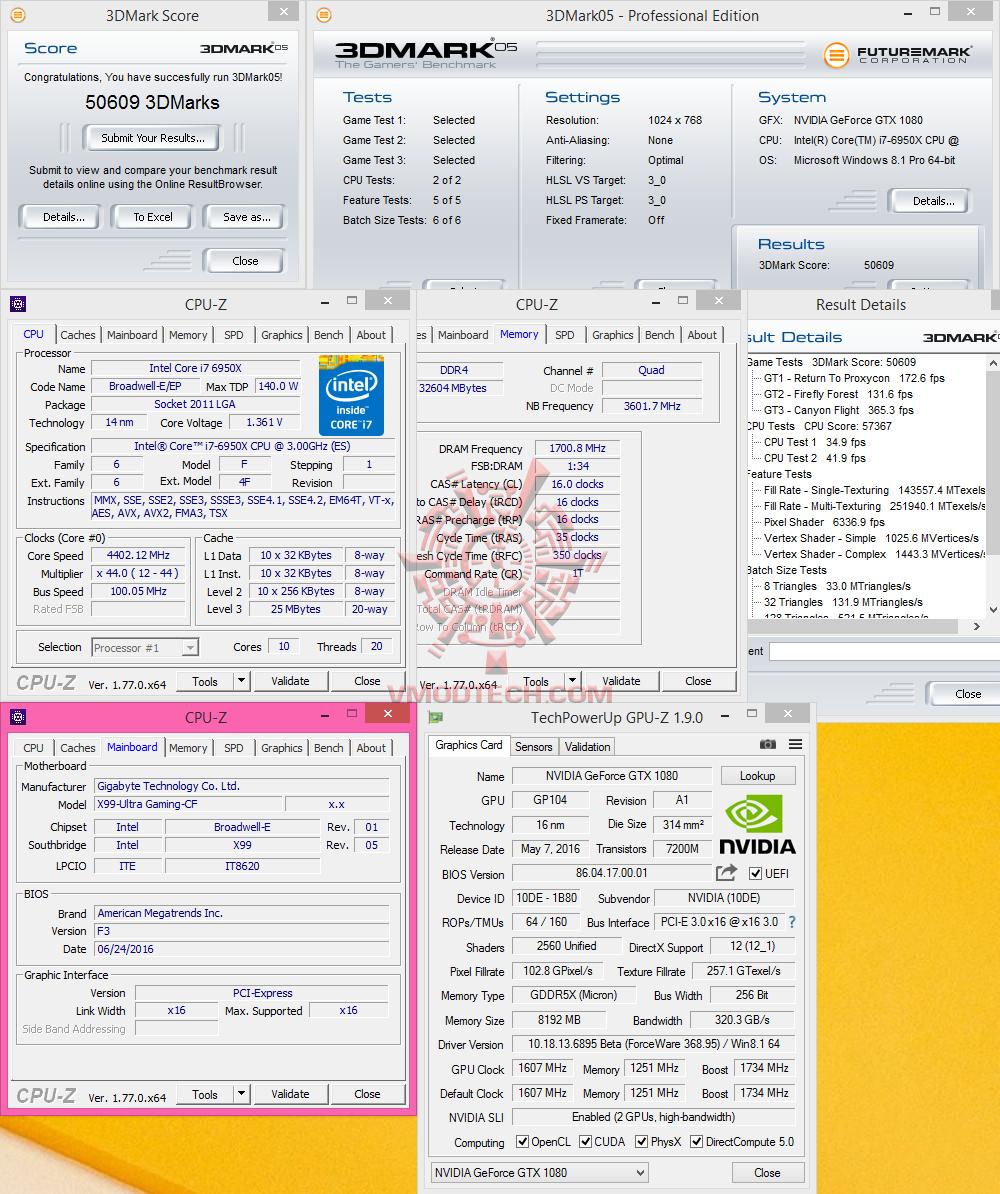Click the Lookup button in GPU-Z
The image size is (1000, 1194).
point(758,775)
